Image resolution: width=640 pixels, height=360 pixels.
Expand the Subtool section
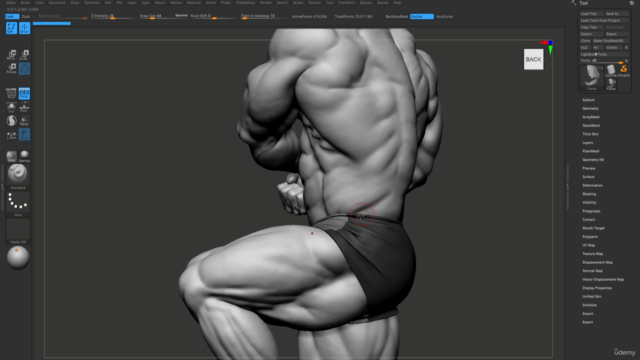tap(588, 100)
